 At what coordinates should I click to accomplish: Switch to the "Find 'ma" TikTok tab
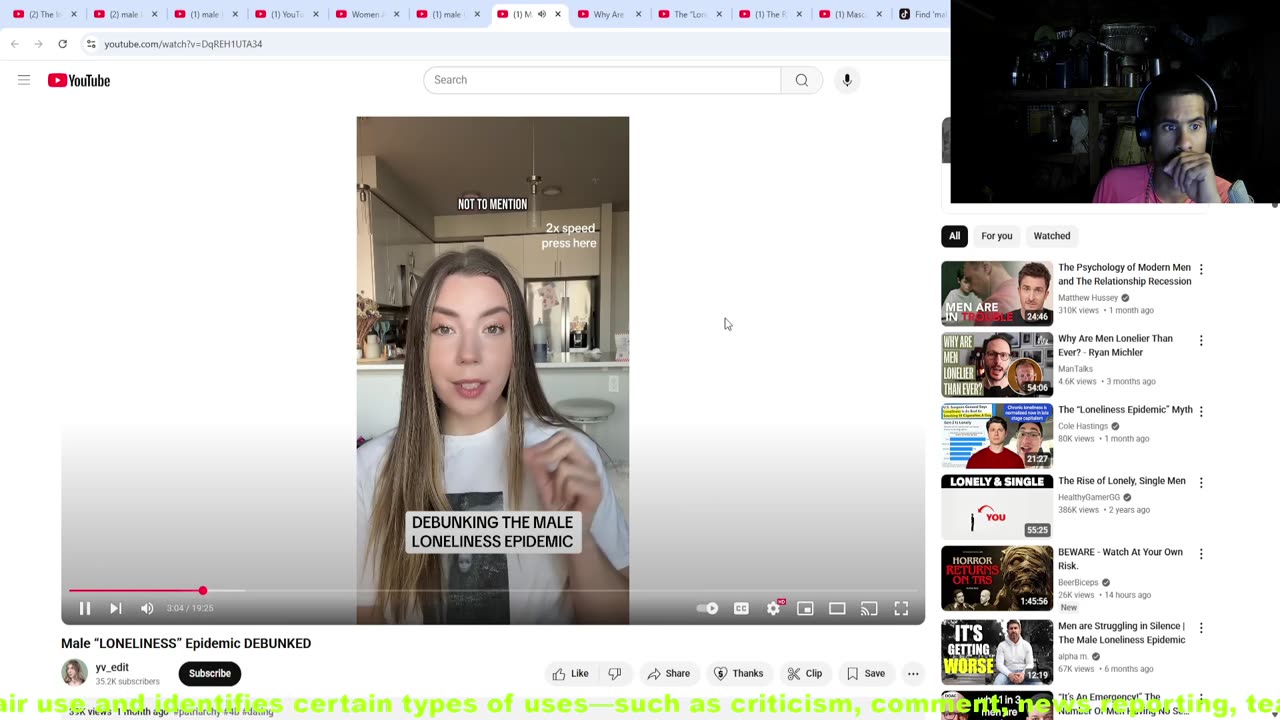click(x=921, y=14)
